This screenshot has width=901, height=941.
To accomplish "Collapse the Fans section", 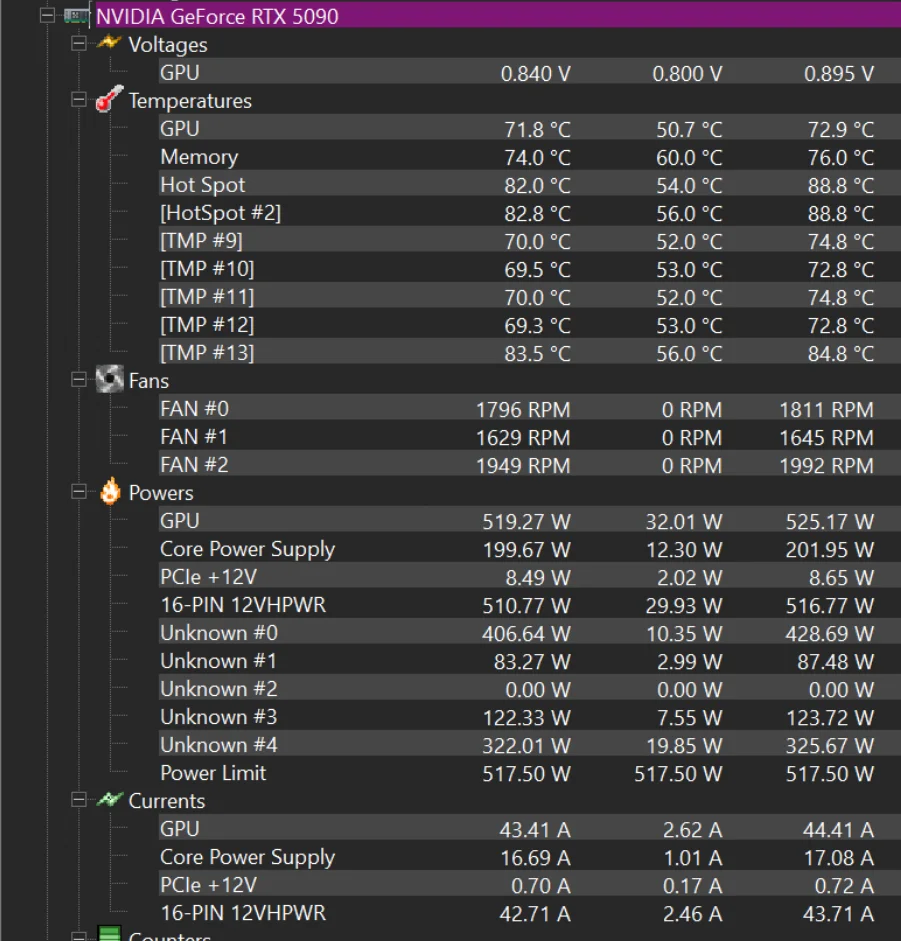I will point(78,379).
